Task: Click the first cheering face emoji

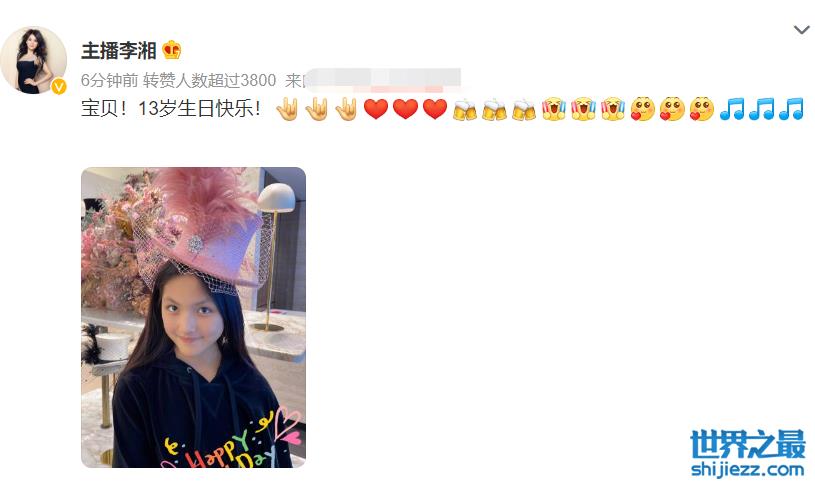Action: coord(554,109)
